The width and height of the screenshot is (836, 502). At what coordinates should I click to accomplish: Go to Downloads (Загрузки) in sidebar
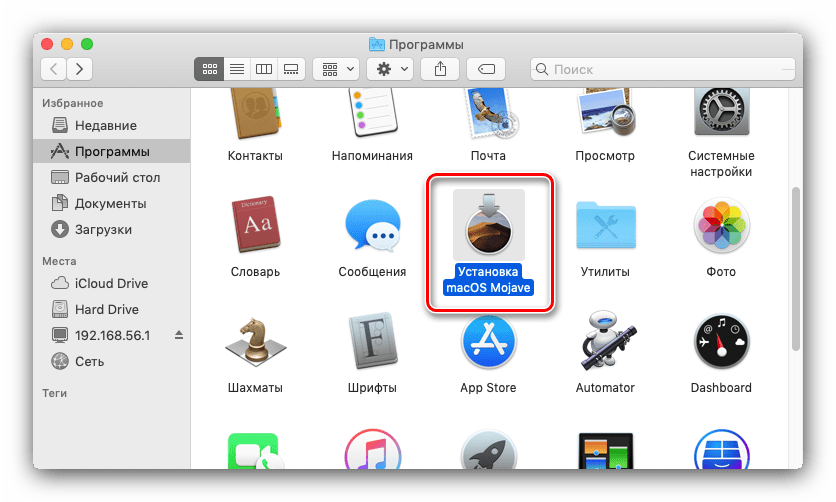pyautogui.click(x=103, y=229)
